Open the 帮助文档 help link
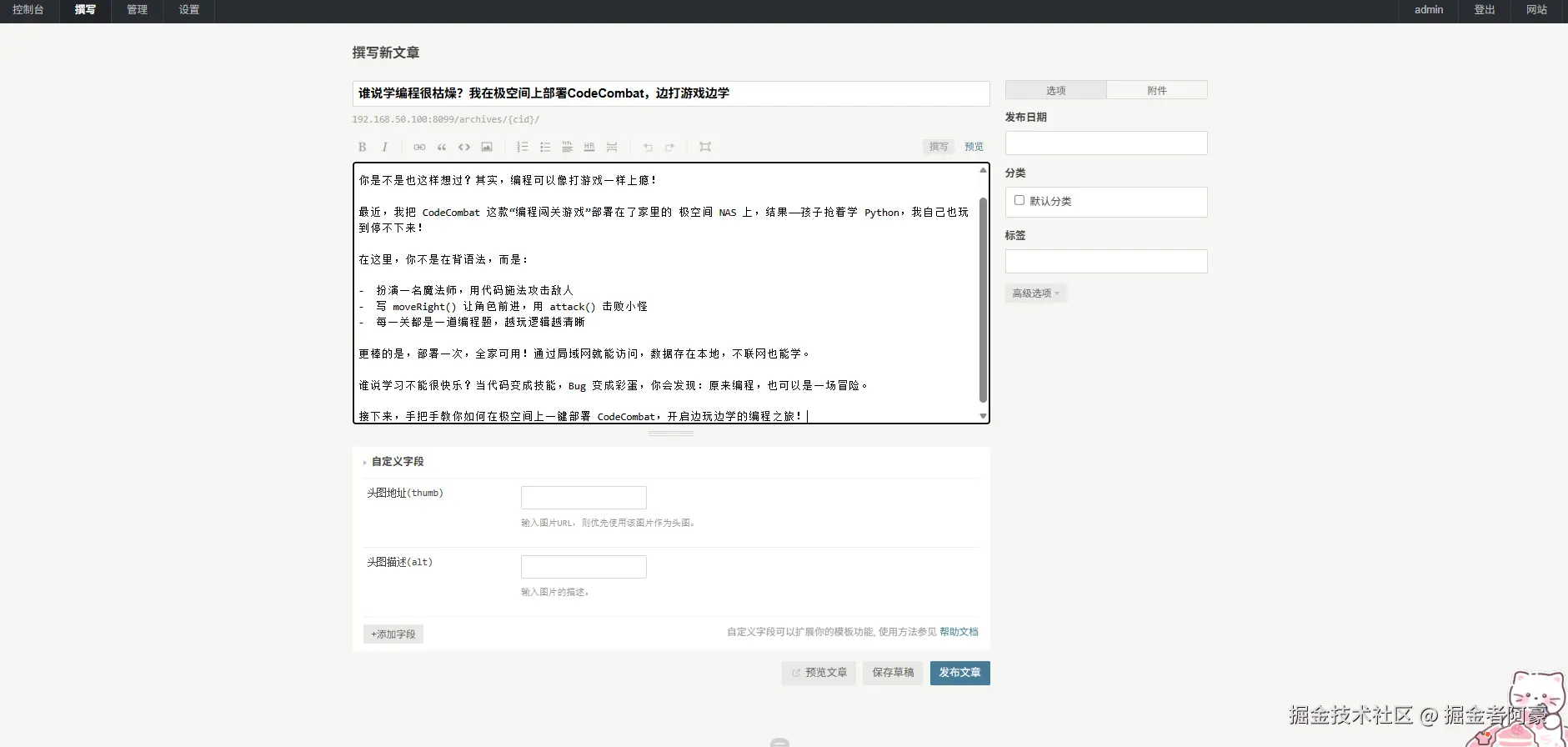 coord(959,632)
